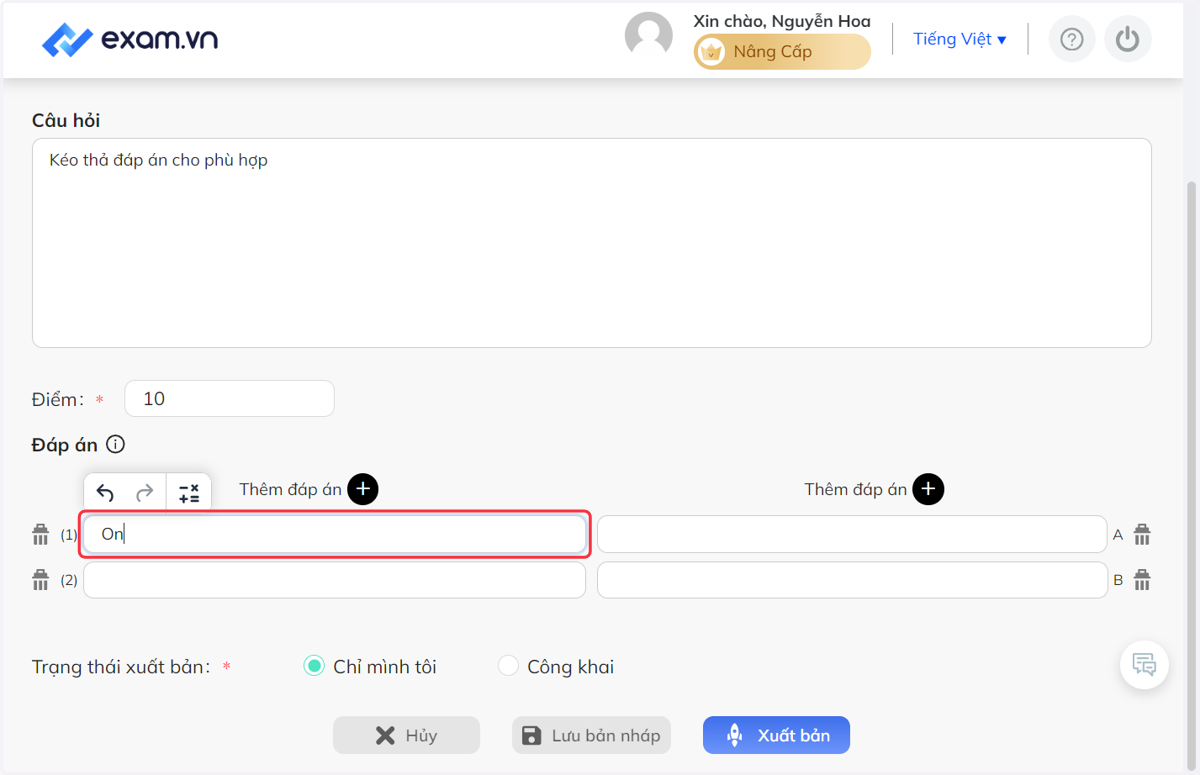Click the Lưu bản nháp button
Viewport: 1200px width, 775px height.
pyautogui.click(x=591, y=735)
